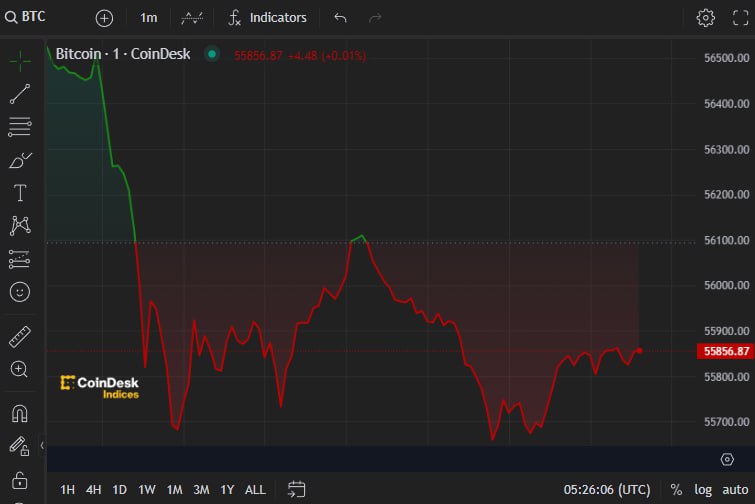The height and width of the screenshot is (504, 755).
Task: Undo the last chart action
Action: point(340,18)
